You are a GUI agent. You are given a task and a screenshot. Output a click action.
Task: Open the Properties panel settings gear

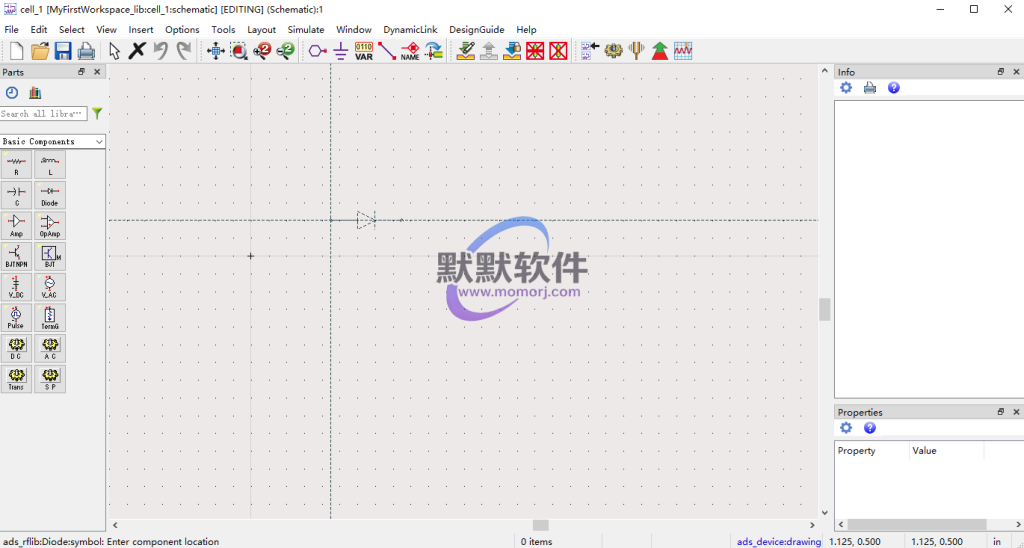pos(846,428)
